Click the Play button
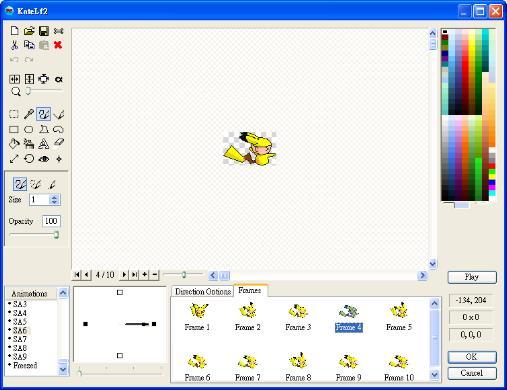 tap(472, 277)
